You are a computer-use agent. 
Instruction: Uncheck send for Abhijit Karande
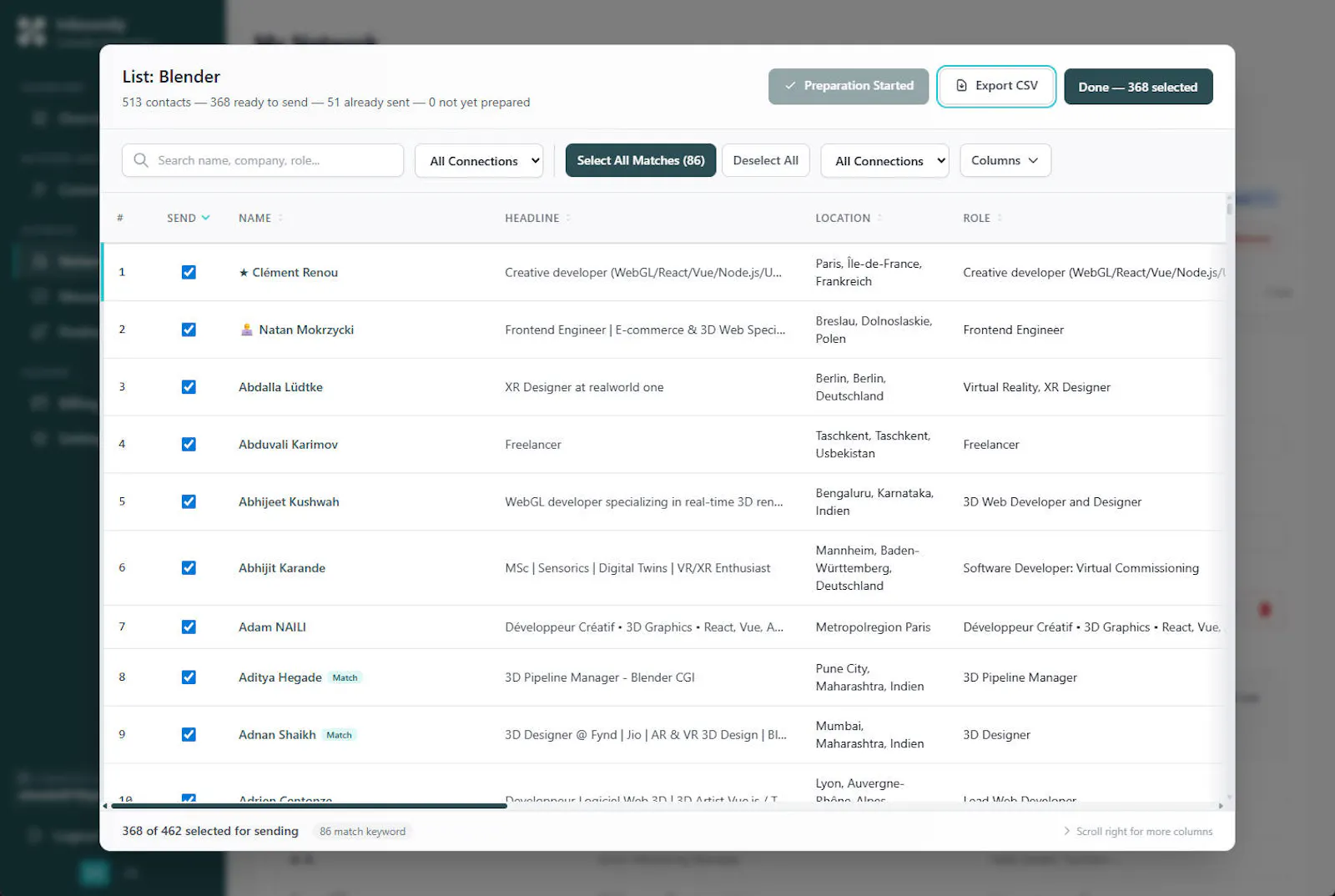pos(189,568)
